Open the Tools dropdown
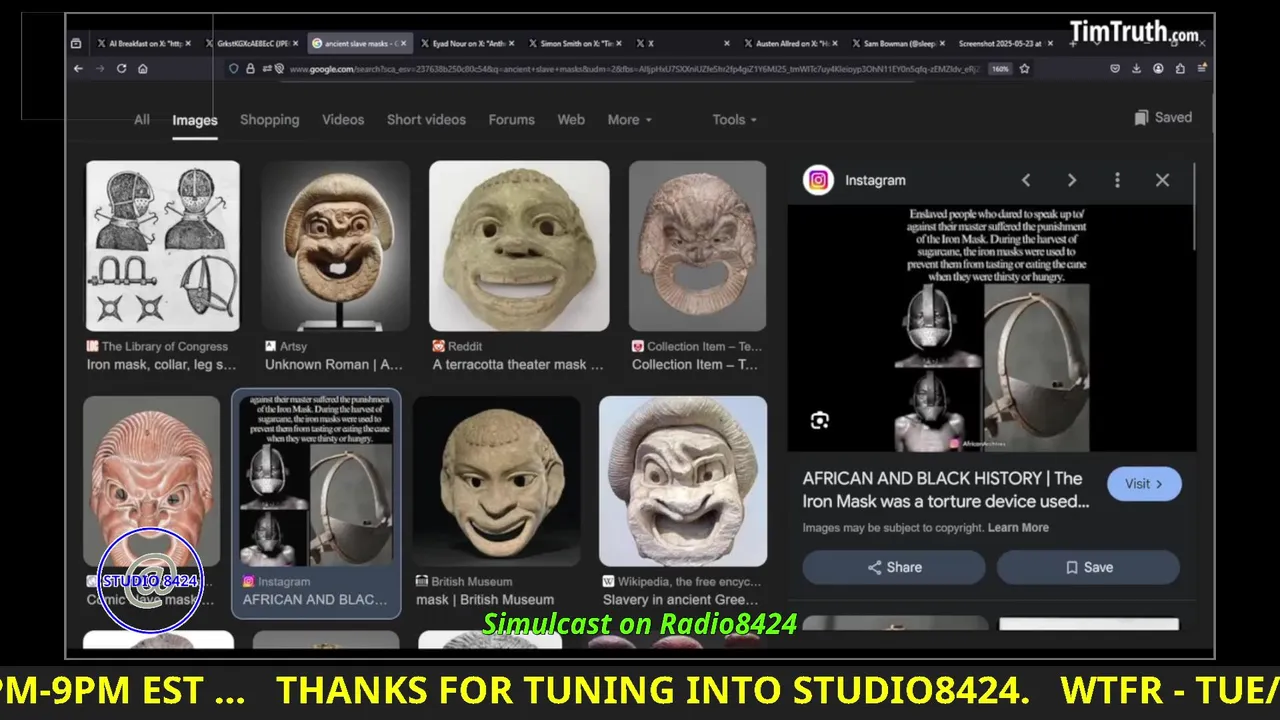This screenshot has width=1280, height=720. (x=734, y=119)
